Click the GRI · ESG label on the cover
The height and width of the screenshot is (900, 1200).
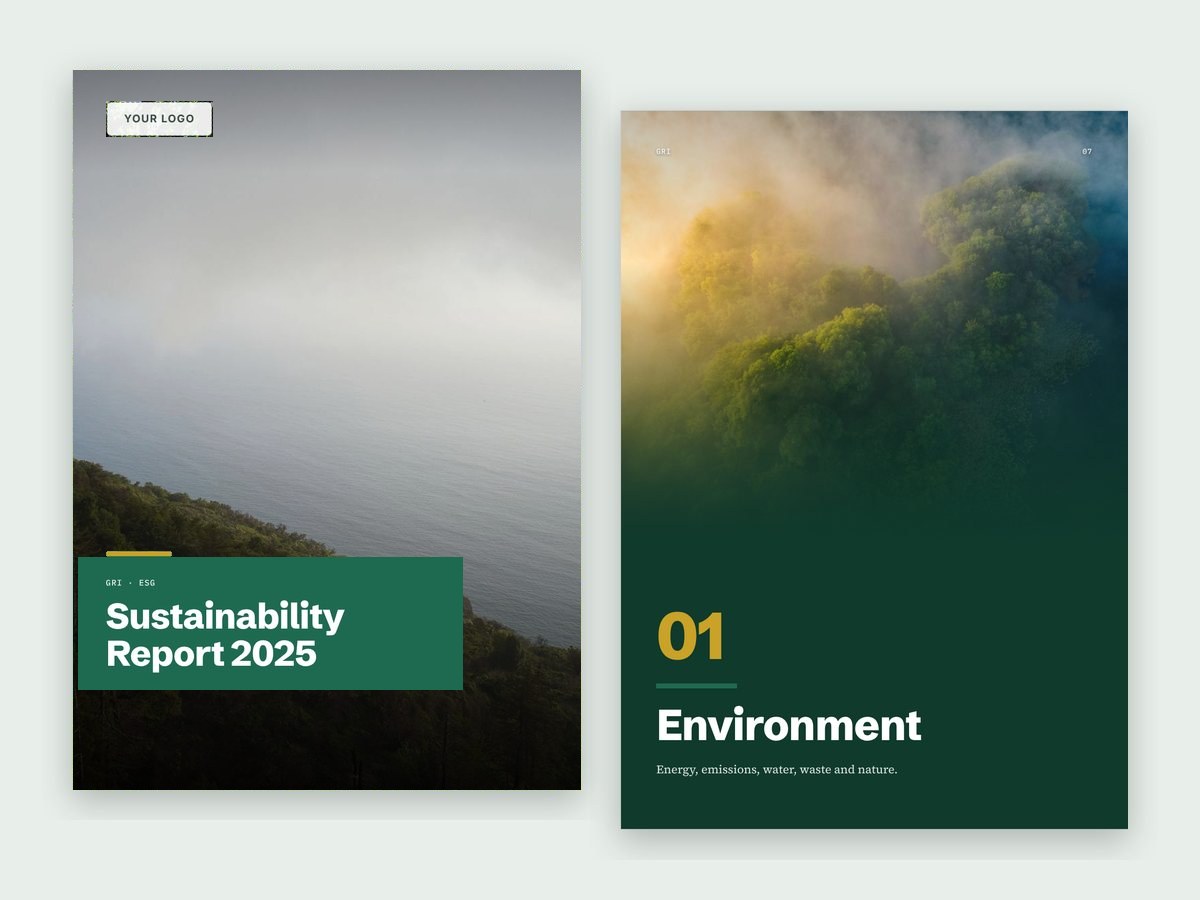pyautogui.click(x=130, y=583)
